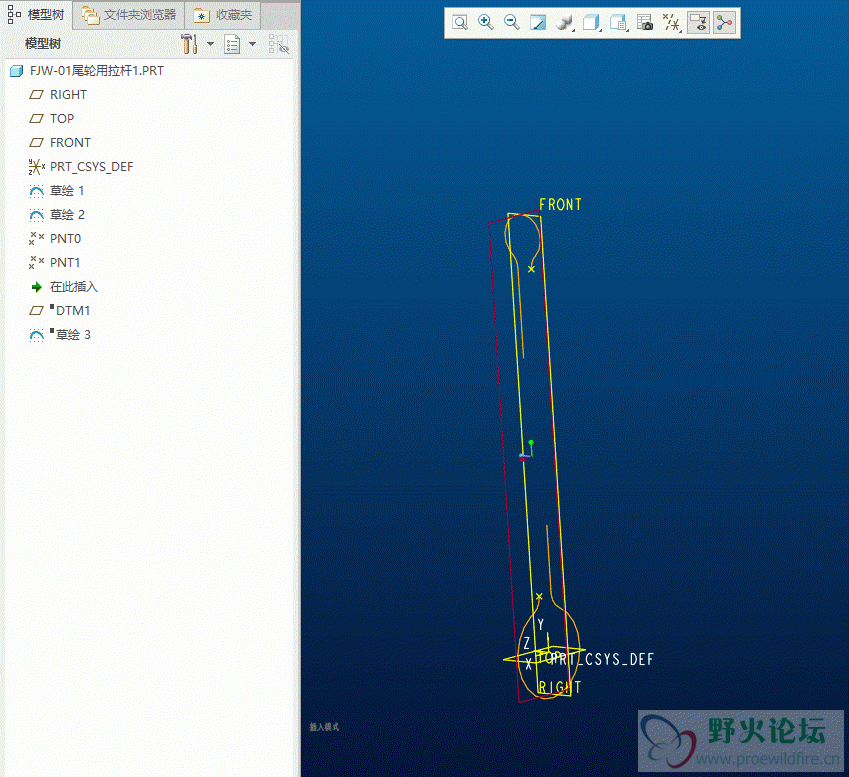The height and width of the screenshot is (777, 849).
Task: Switch to the 收藏夹 tab
Action: [x=223, y=15]
